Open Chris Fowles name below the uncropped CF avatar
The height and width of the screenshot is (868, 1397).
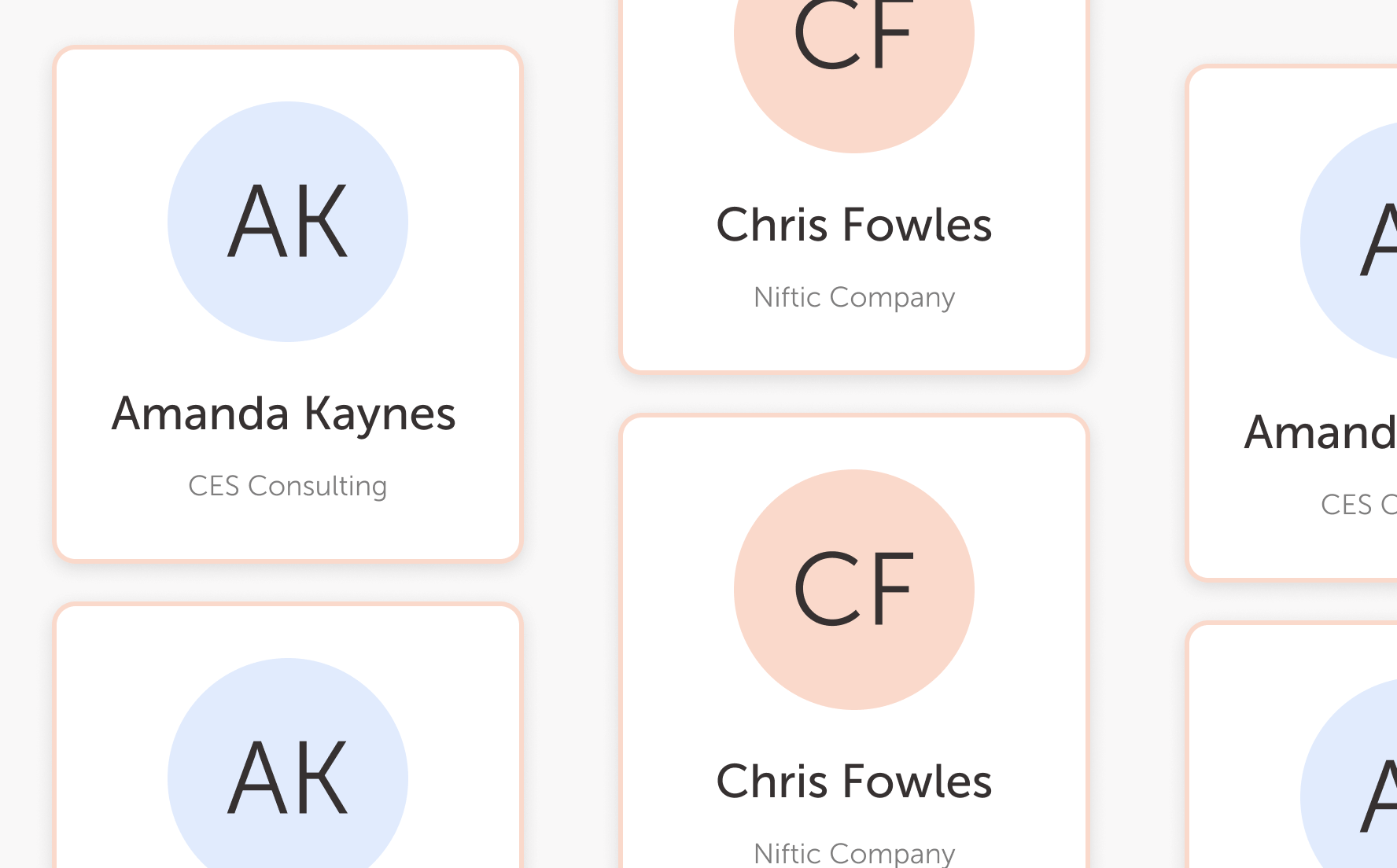854,782
